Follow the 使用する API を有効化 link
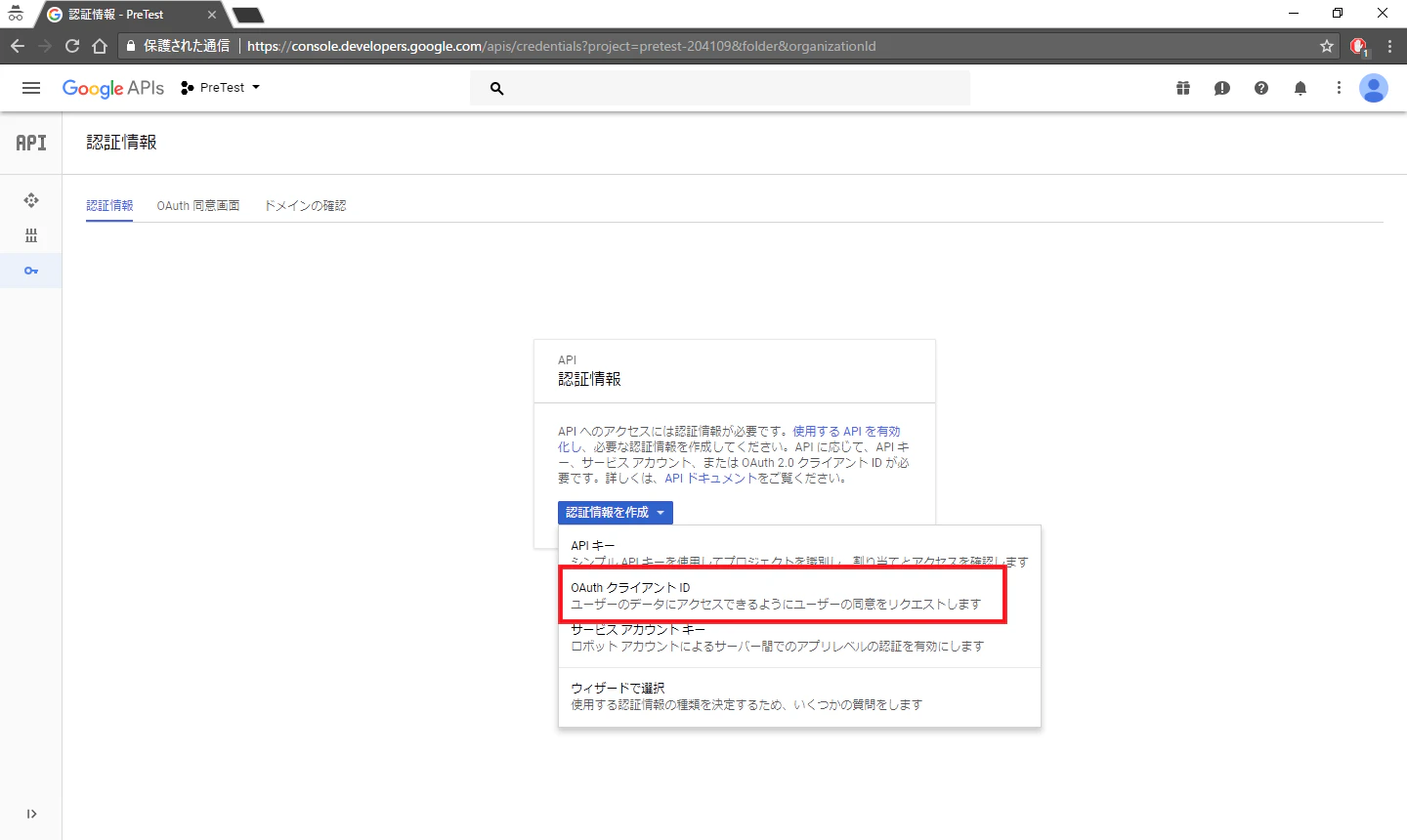 coord(730,439)
